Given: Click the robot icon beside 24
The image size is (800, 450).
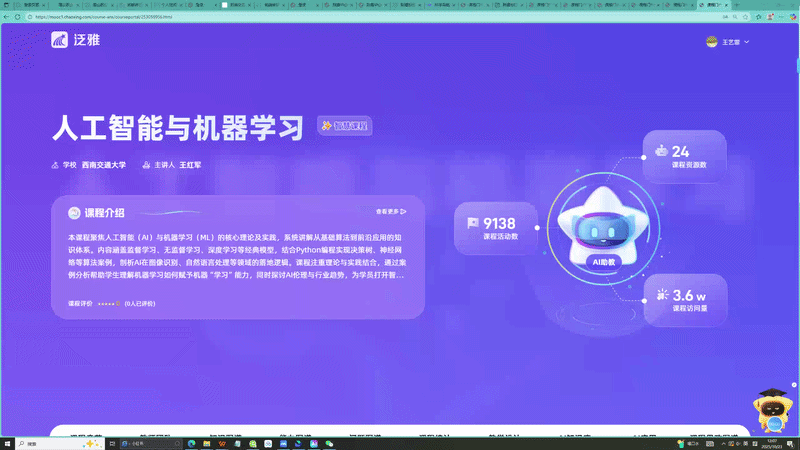Looking at the screenshot, I should pos(661,151).
